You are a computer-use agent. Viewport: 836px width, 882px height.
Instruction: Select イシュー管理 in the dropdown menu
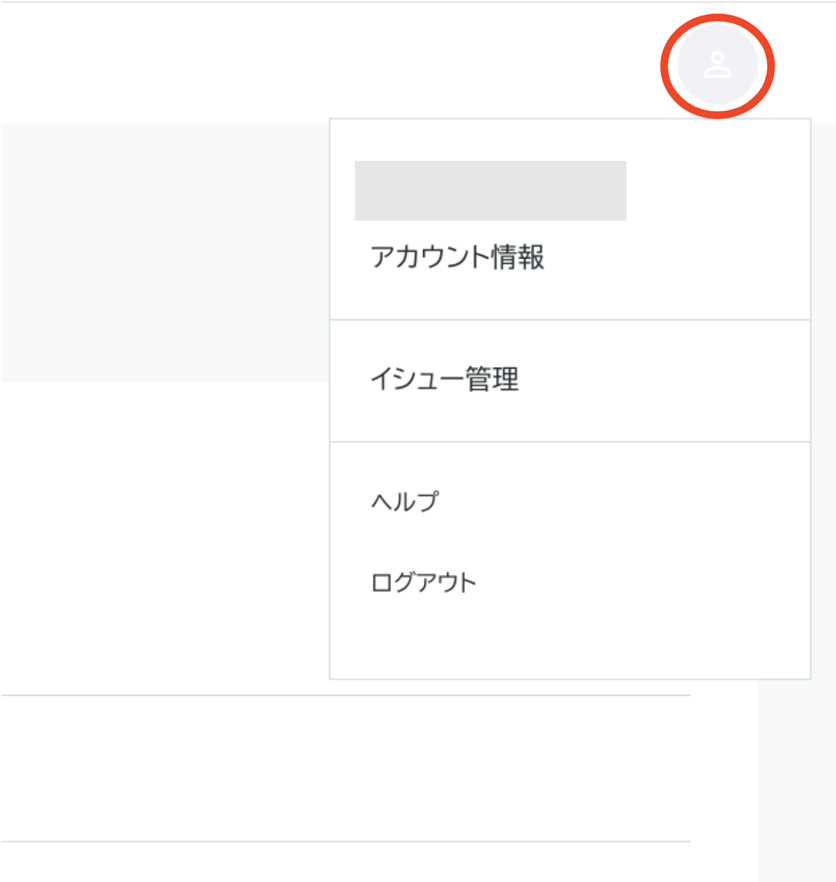(x=444, y=380)
